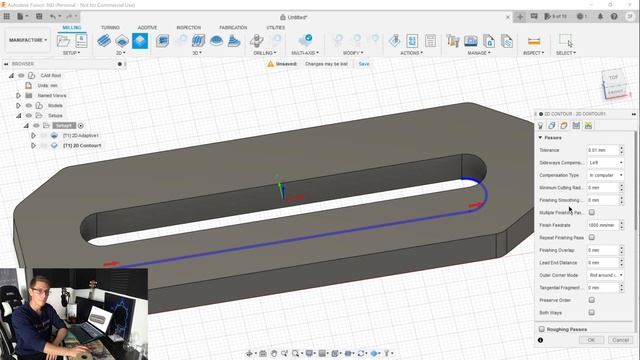The image size is (640, 360).
Task: Click the Tolerance value field
Action: [x=602, y=150]
